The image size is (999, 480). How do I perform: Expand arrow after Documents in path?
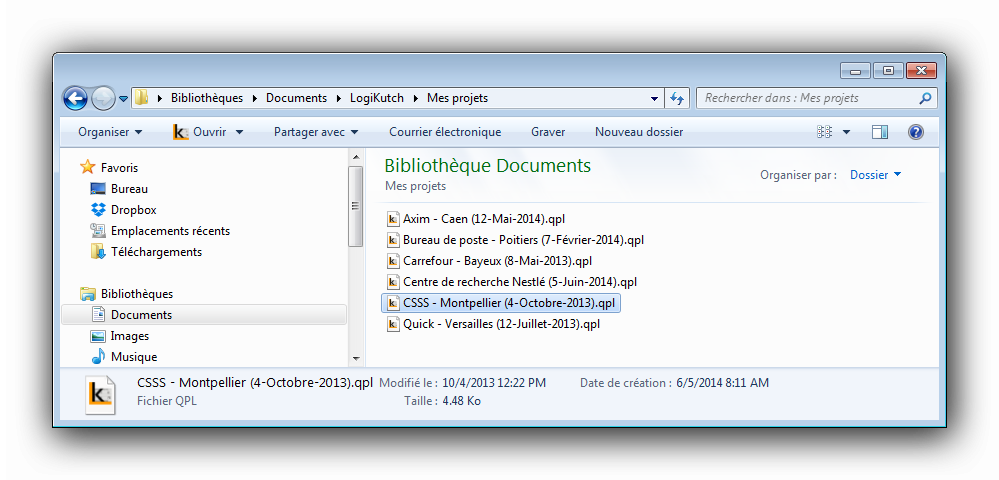(338, 98)
